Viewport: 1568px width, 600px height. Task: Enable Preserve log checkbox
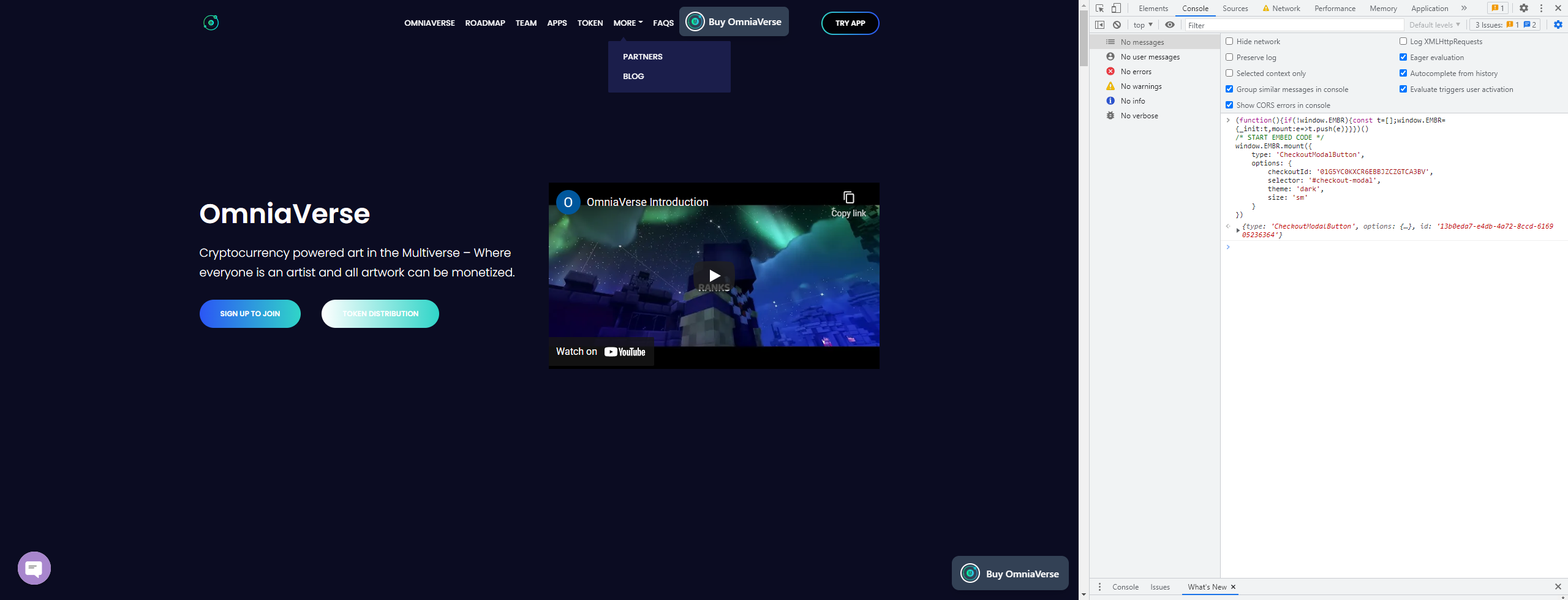pos(1229,57)
